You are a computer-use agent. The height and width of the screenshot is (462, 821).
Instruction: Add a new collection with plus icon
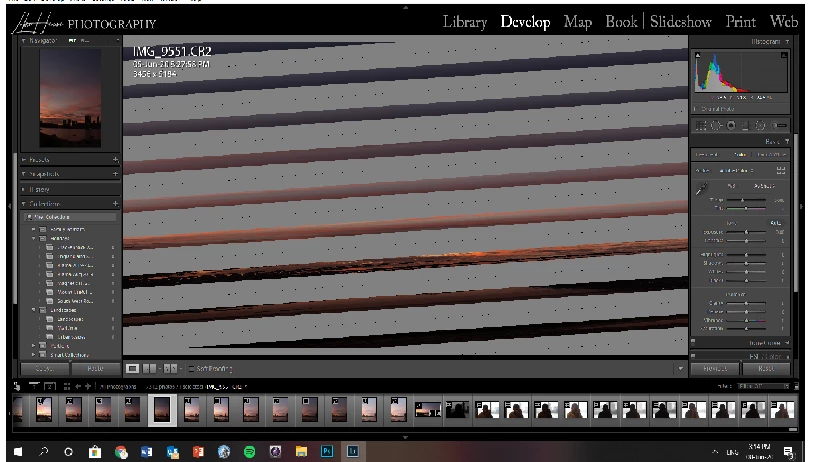click(115, 203)
